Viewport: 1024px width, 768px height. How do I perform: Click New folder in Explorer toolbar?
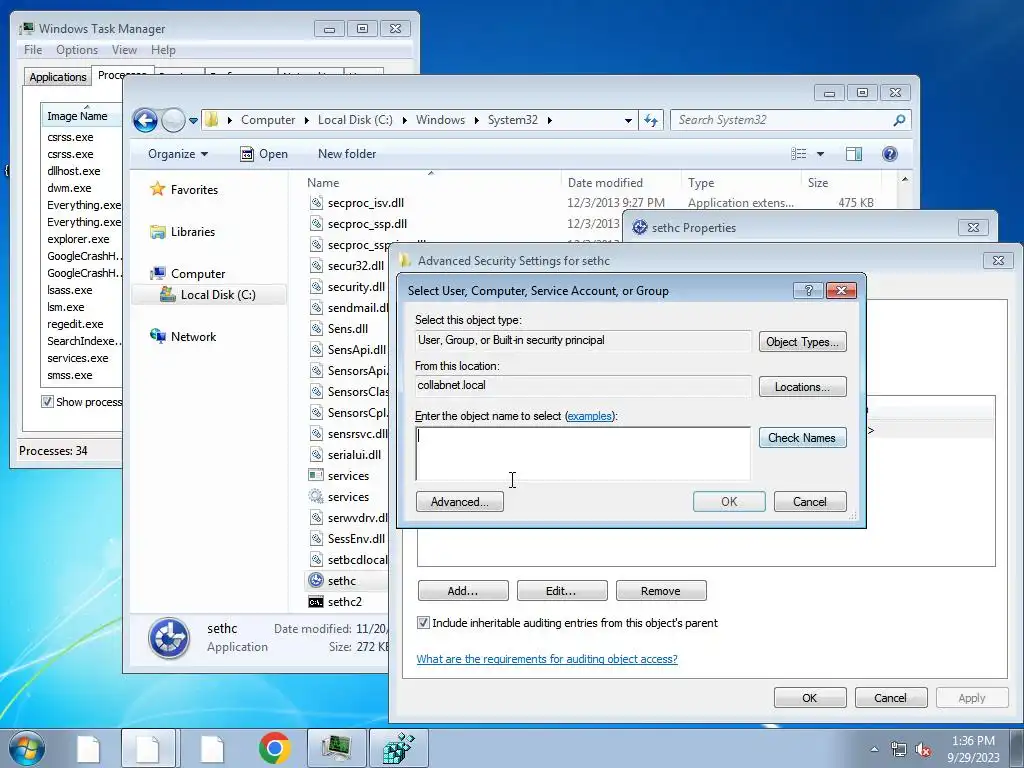pyautogui.click(x=347, y=154)
